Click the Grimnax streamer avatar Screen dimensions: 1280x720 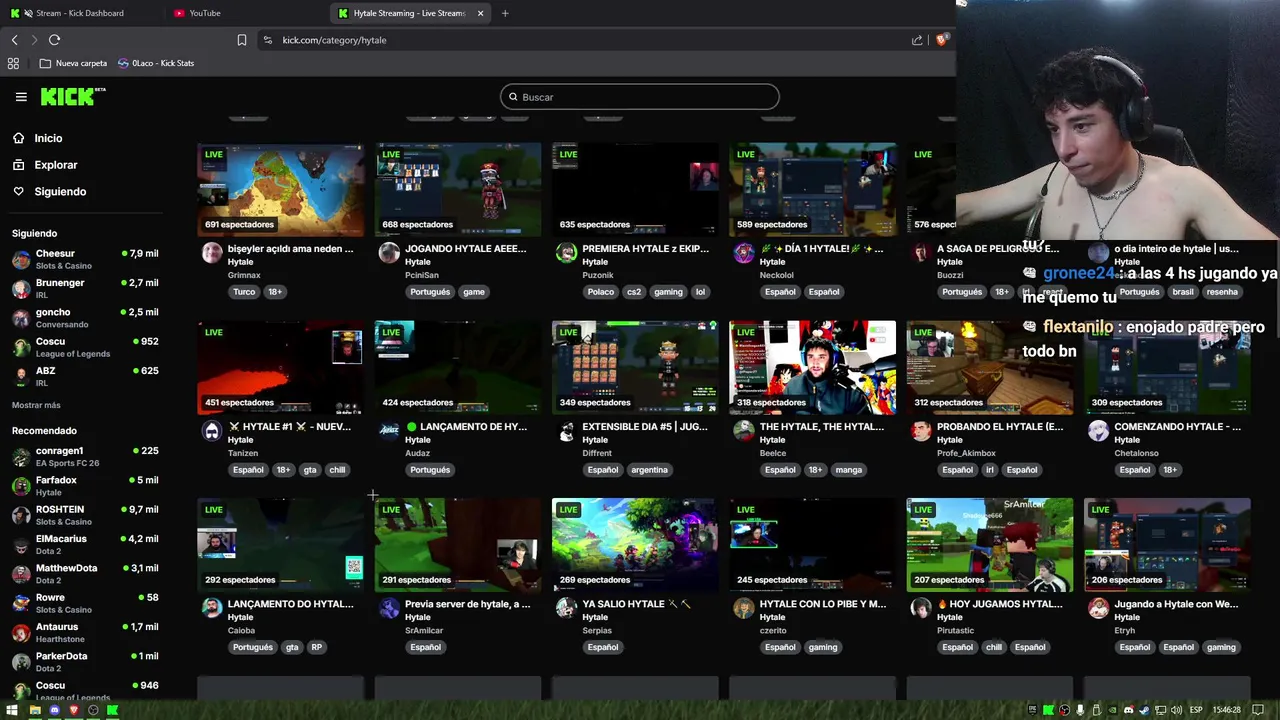tap(212, 253)
